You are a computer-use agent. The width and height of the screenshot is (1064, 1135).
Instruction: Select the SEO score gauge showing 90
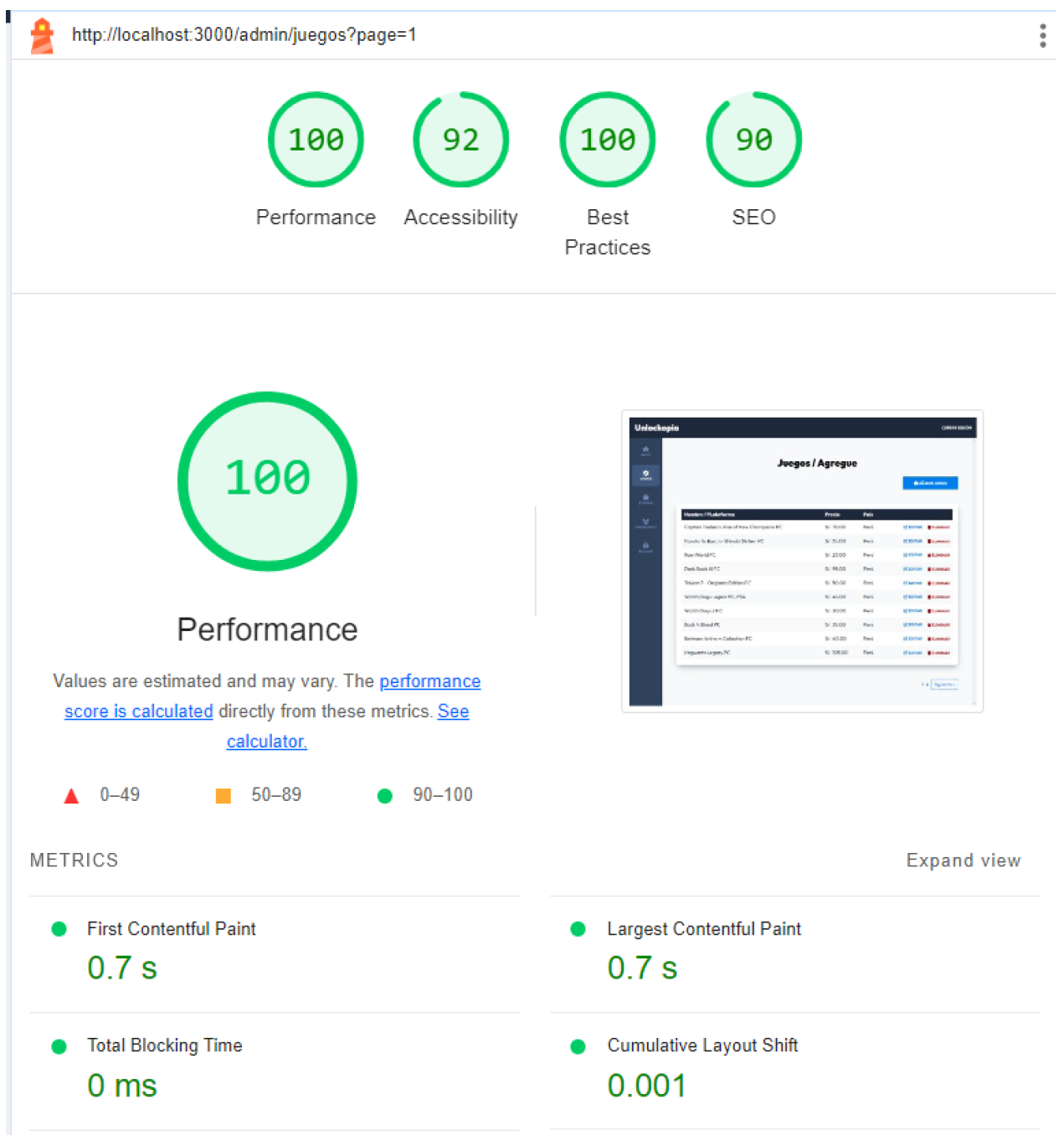pos(753,140)
